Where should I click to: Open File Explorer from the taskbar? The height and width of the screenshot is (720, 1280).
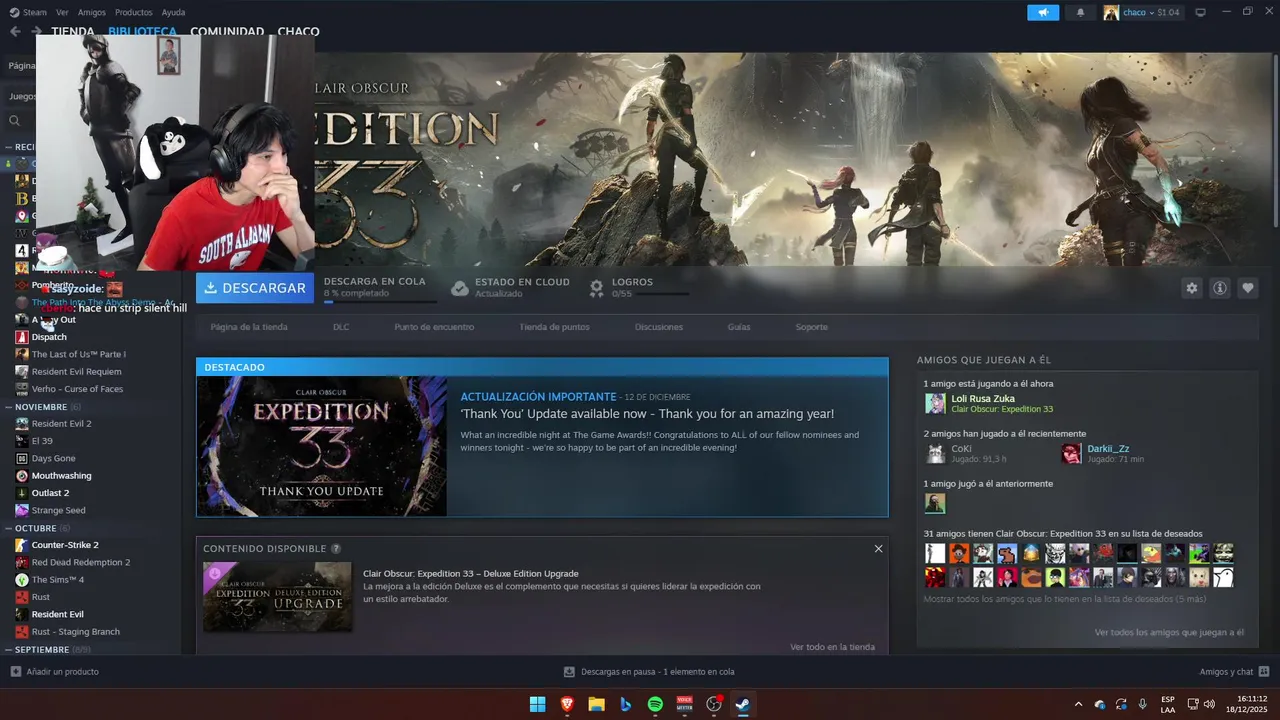click(596, 704)
